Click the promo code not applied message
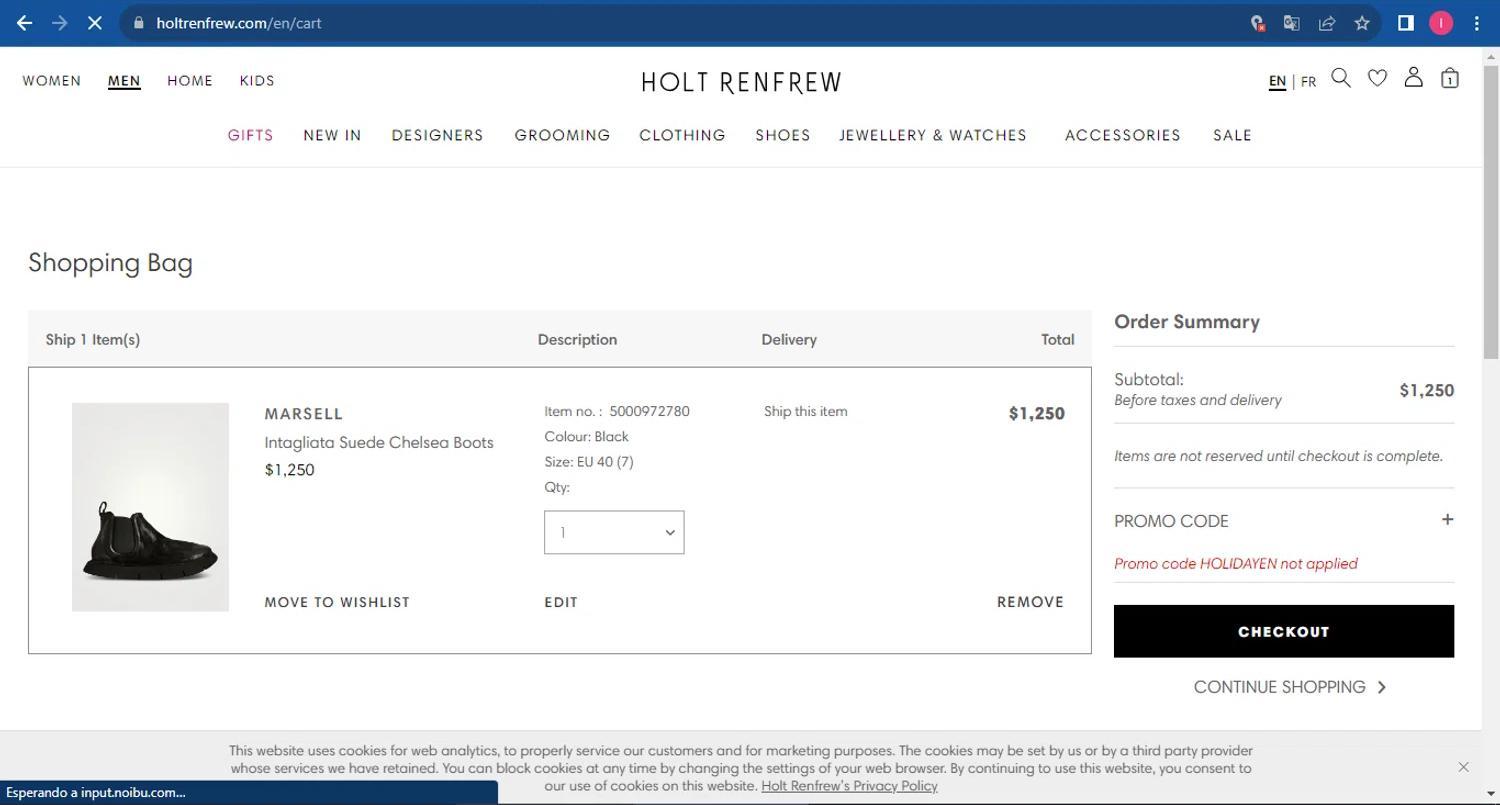Screen dimensions: 1500x805 1236,564
